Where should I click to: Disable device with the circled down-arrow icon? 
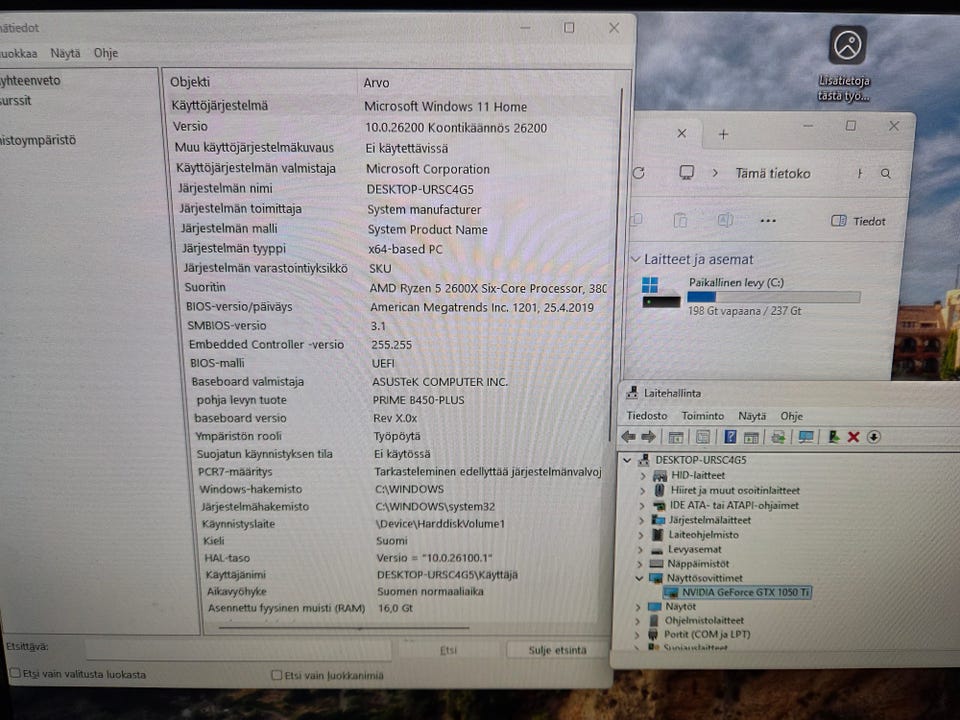point(874,437)
